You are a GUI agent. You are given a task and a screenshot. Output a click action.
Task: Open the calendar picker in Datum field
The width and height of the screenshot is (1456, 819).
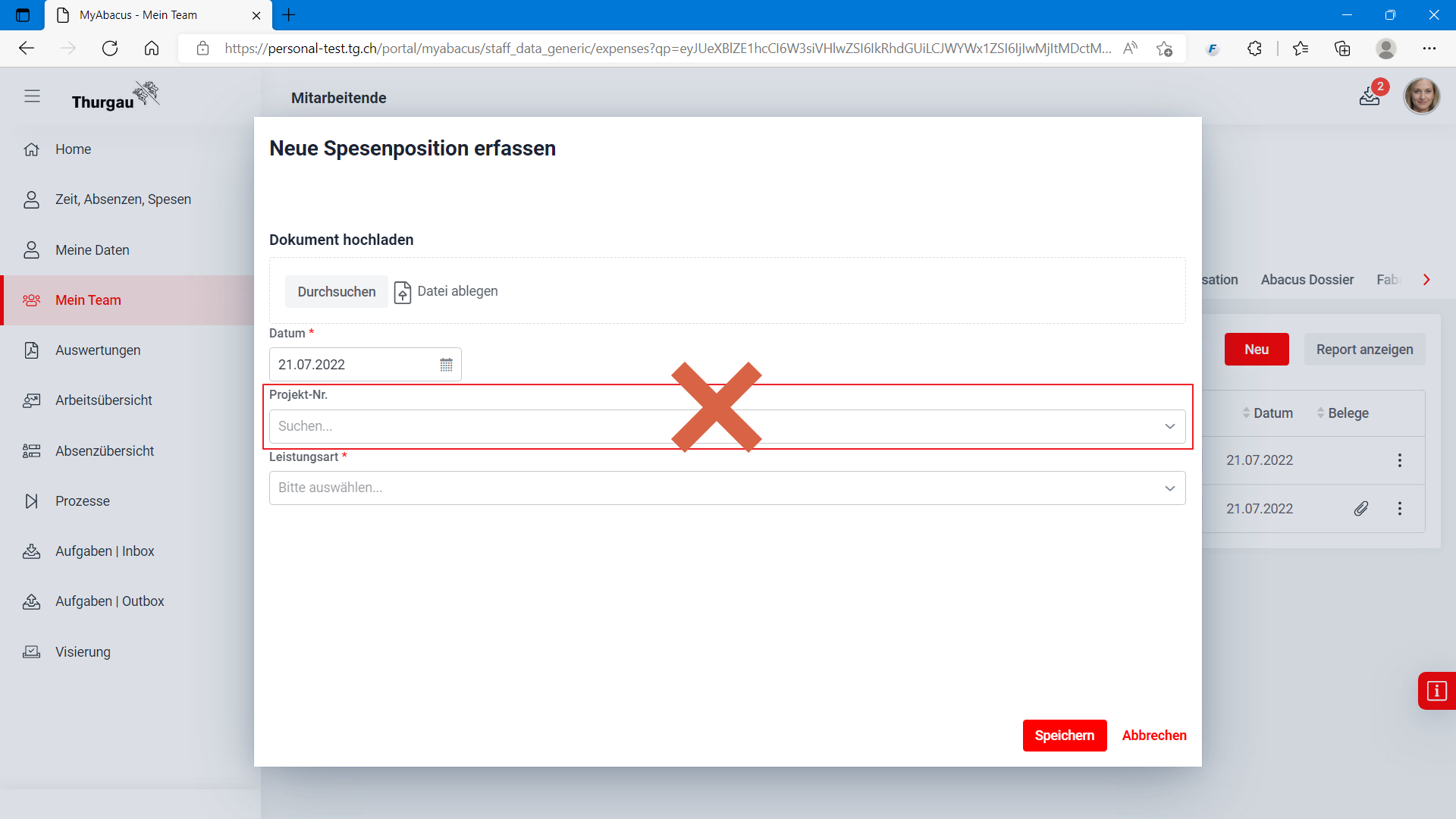point(446,365)
